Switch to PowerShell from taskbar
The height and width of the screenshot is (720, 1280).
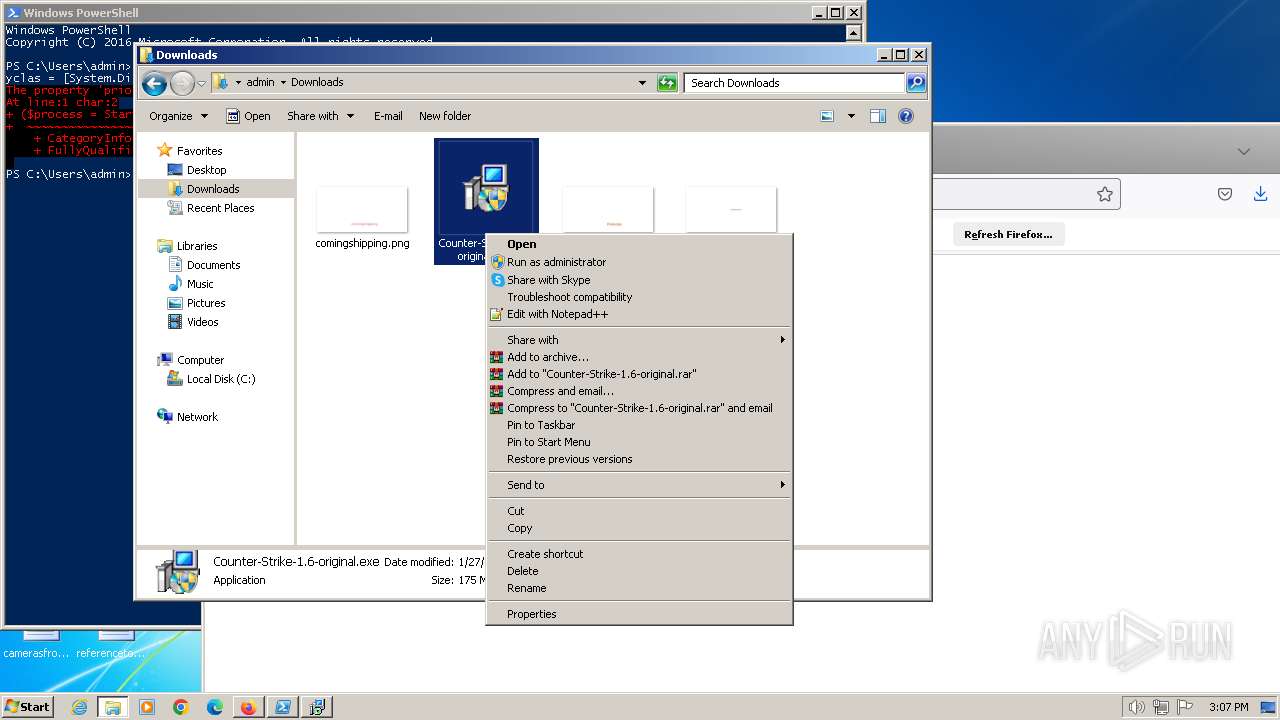click(282, 707)
